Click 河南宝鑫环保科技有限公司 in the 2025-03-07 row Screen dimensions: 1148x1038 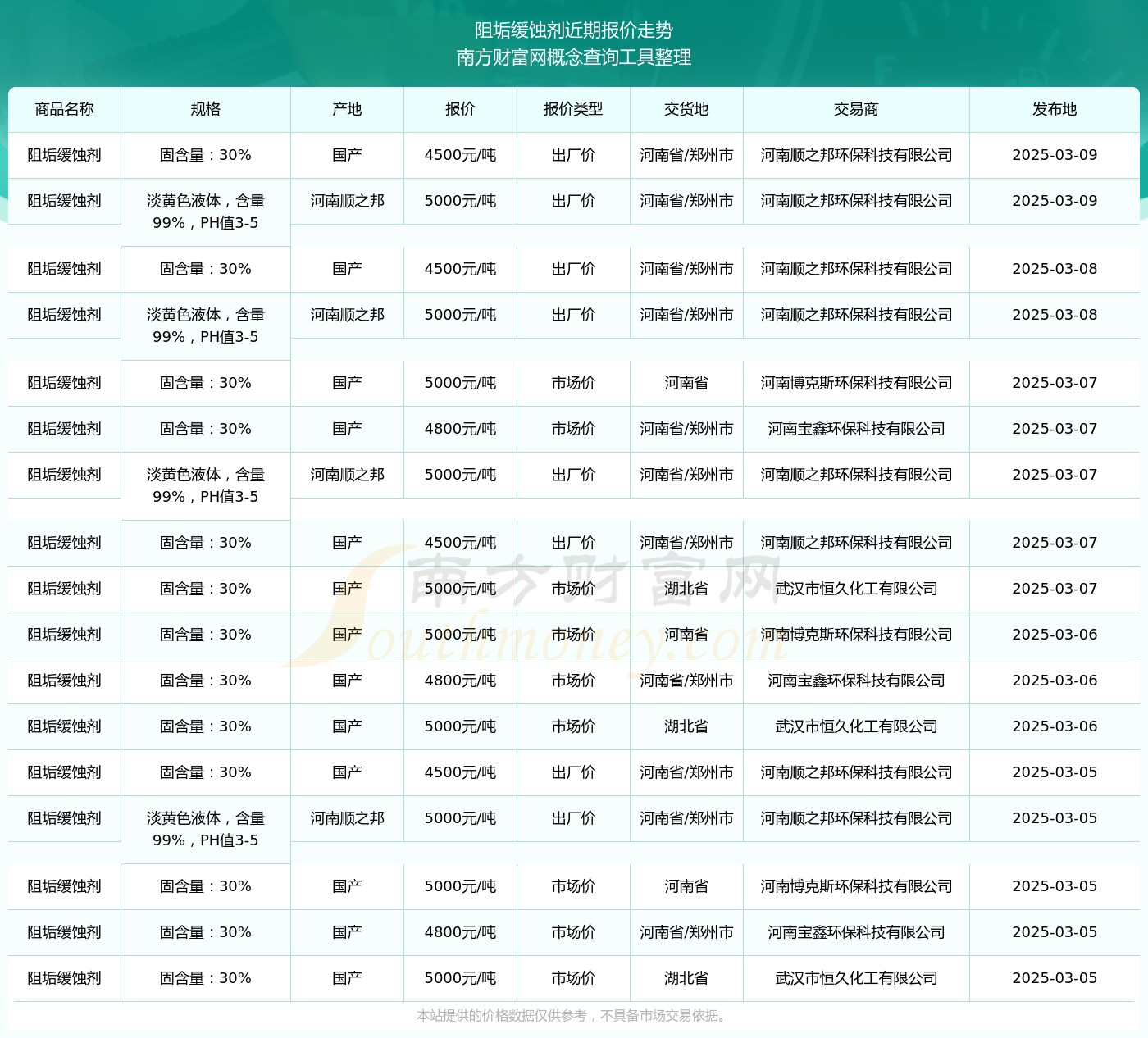[856, 429]
